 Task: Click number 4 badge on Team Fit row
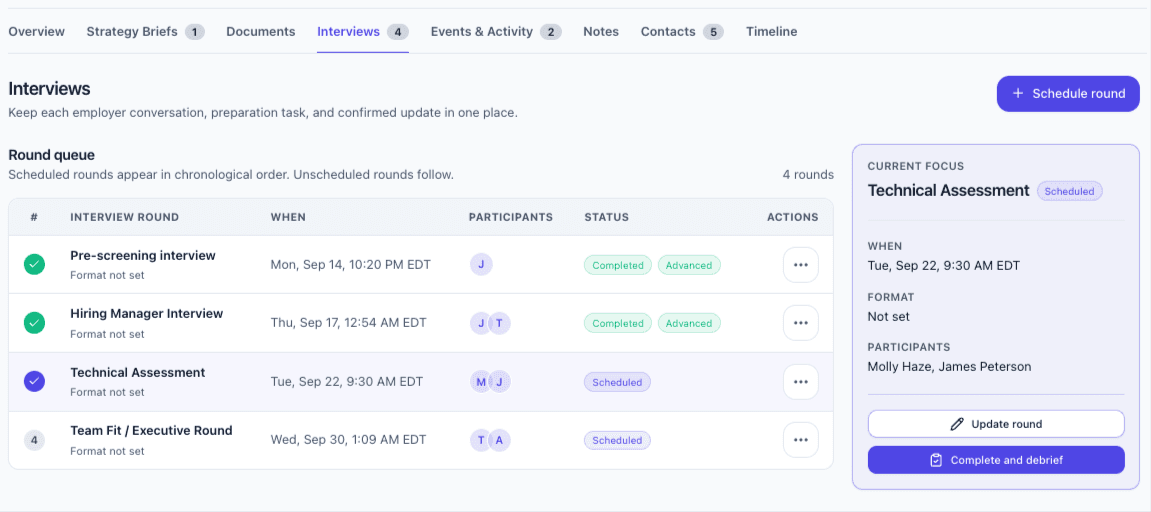point(35,440)
